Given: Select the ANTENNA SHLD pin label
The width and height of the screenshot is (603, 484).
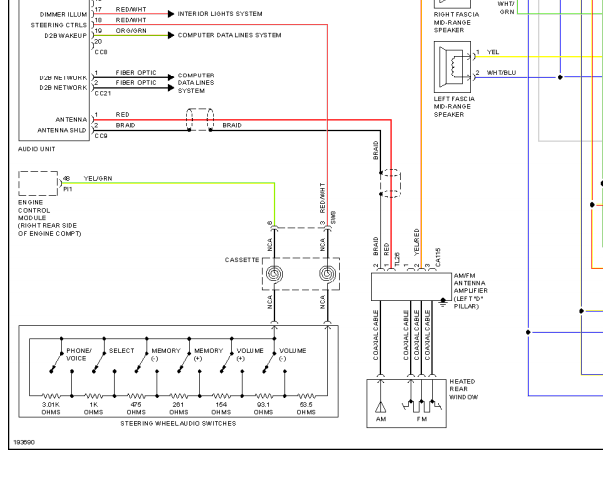Looking at the screenshot, I should click(x=62, y=131).
